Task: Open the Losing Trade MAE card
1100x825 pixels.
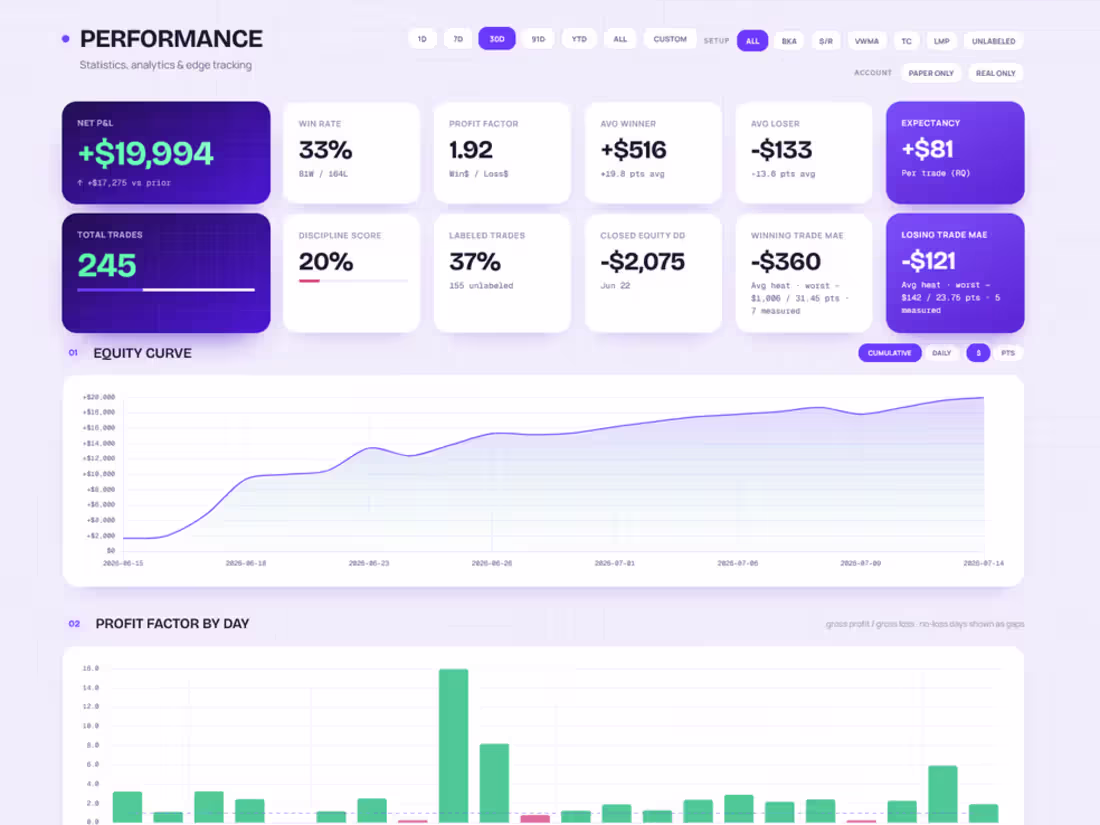Action: tap(955, 273)
